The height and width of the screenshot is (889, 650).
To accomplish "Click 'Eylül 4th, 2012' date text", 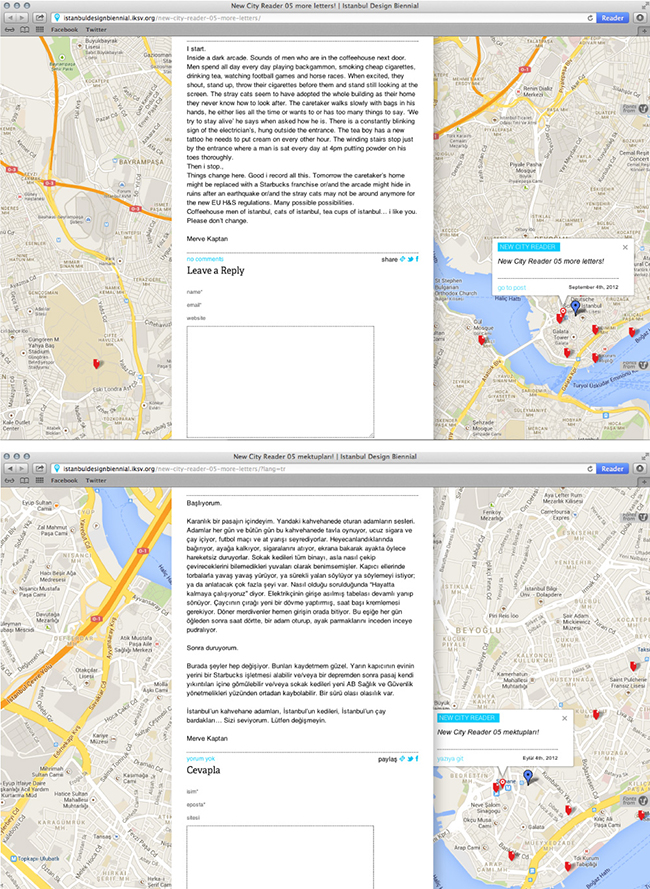I will (540, 758).
